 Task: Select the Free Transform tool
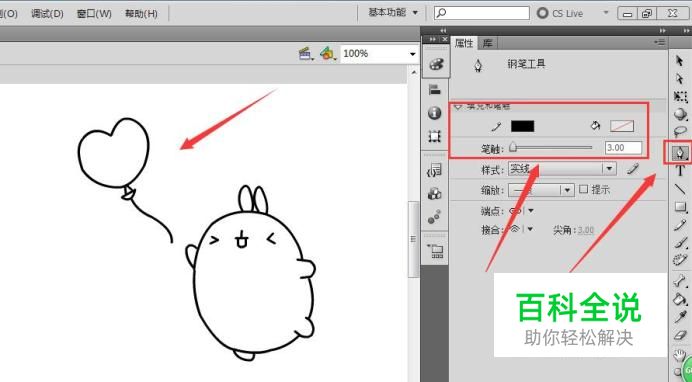(680, 96)
